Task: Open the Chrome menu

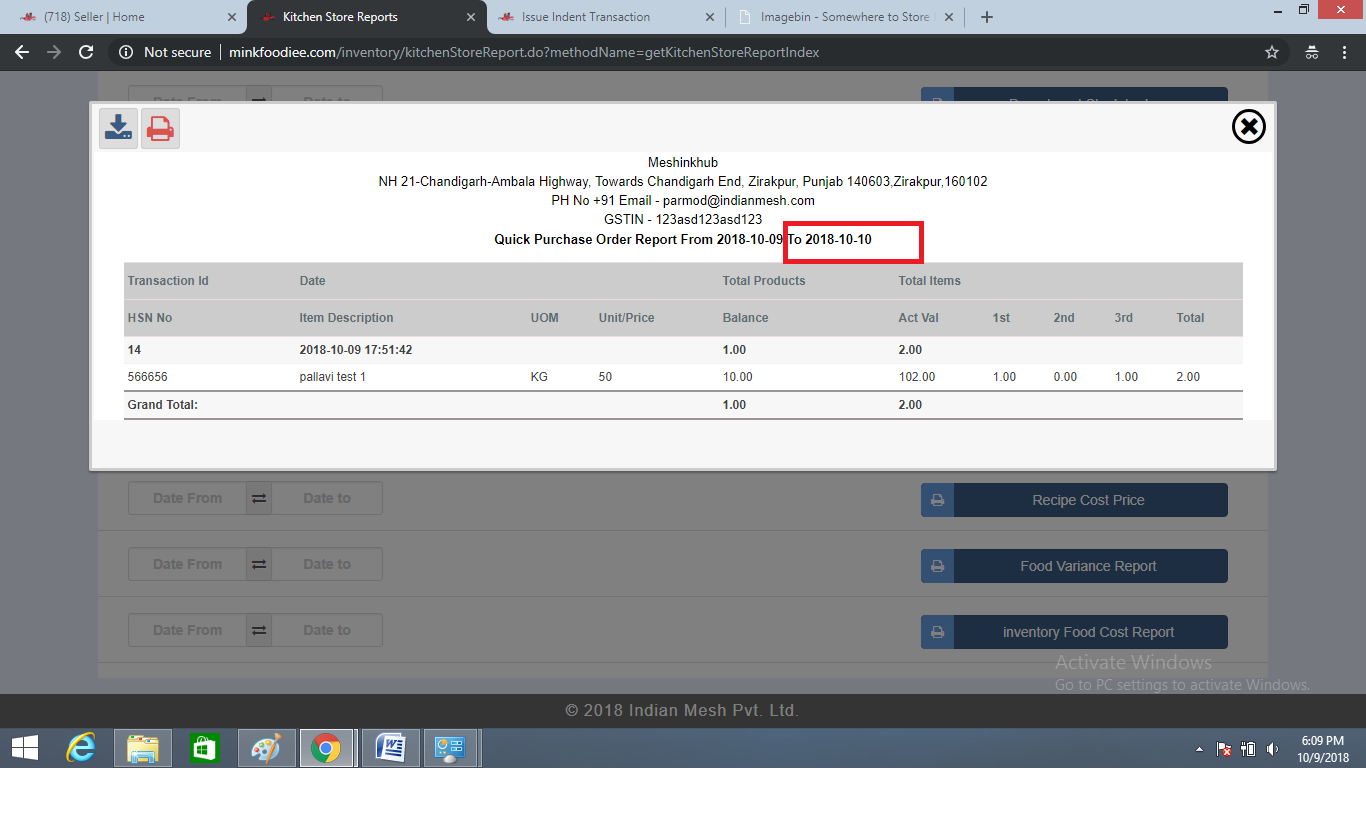Action: tap(1345, 52)
